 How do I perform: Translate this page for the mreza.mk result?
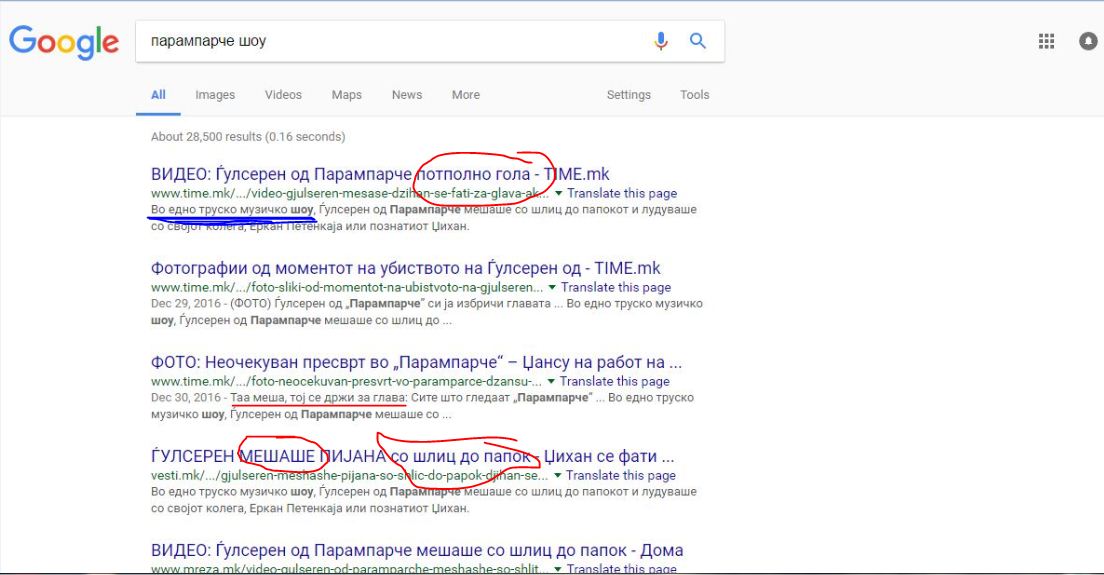coord(621,568)
